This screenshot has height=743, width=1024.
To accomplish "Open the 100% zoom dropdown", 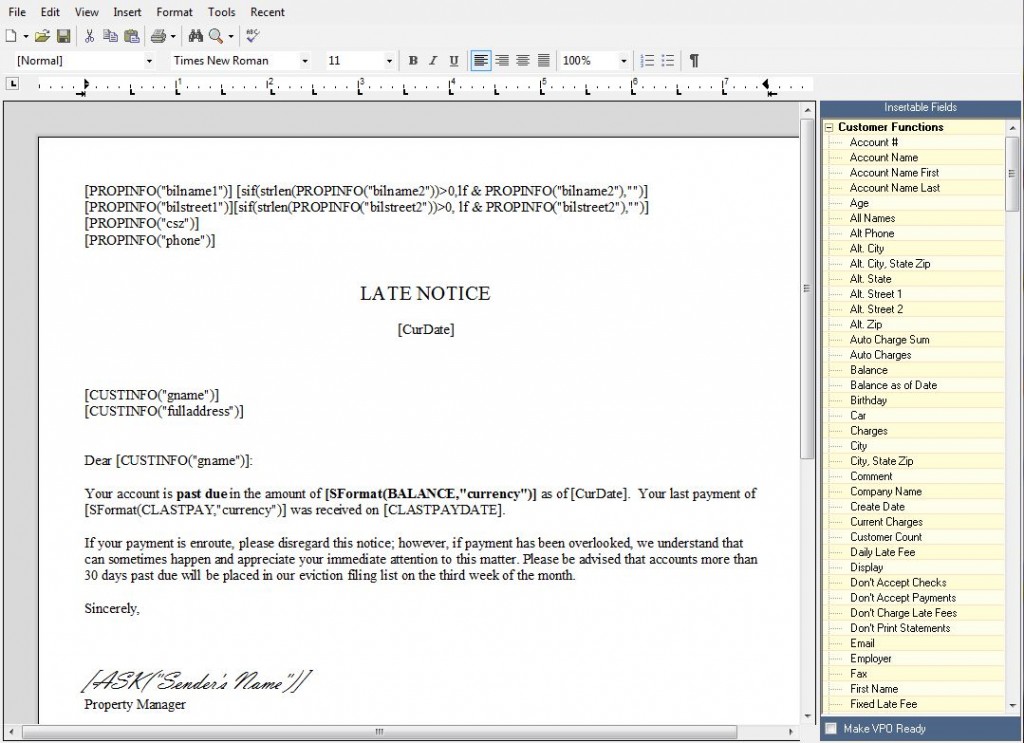I will [624, 61].
